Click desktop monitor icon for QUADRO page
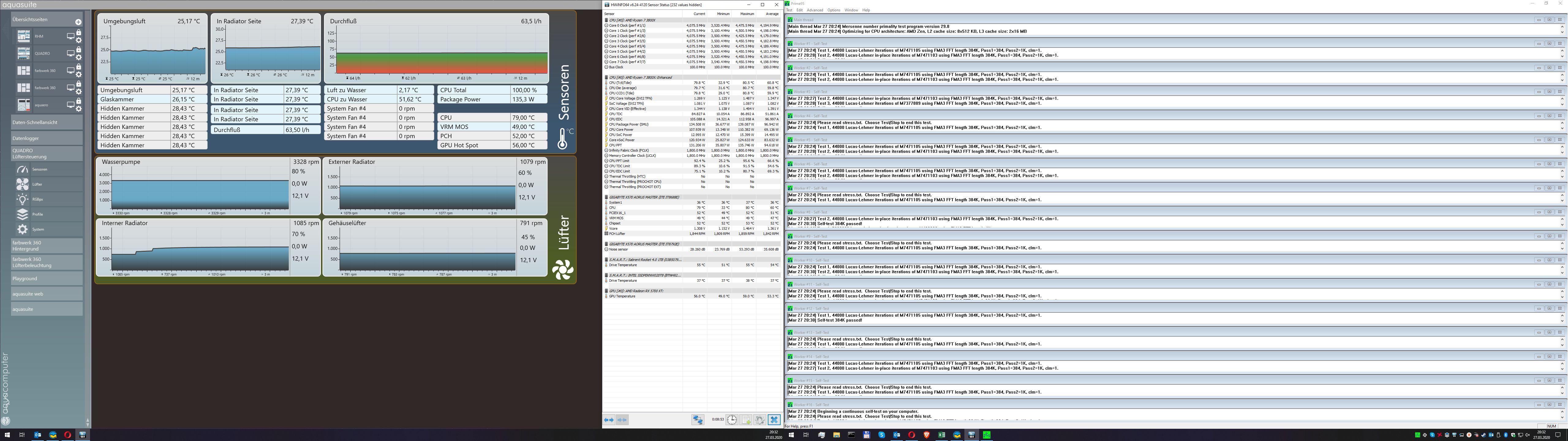The image size is (1568, 441). (70, 54)
